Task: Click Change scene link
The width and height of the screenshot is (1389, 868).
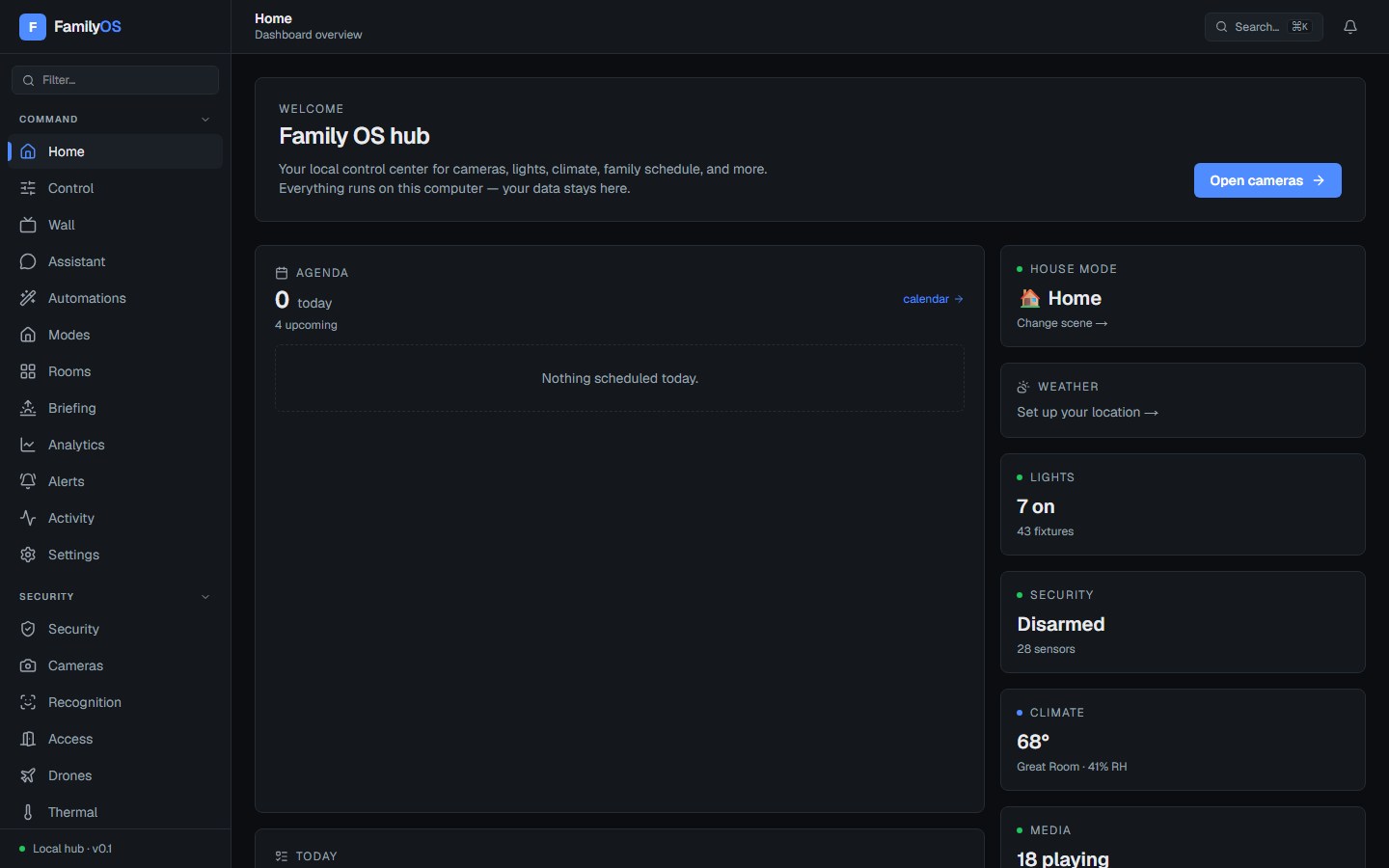Action: [1062, 323]
